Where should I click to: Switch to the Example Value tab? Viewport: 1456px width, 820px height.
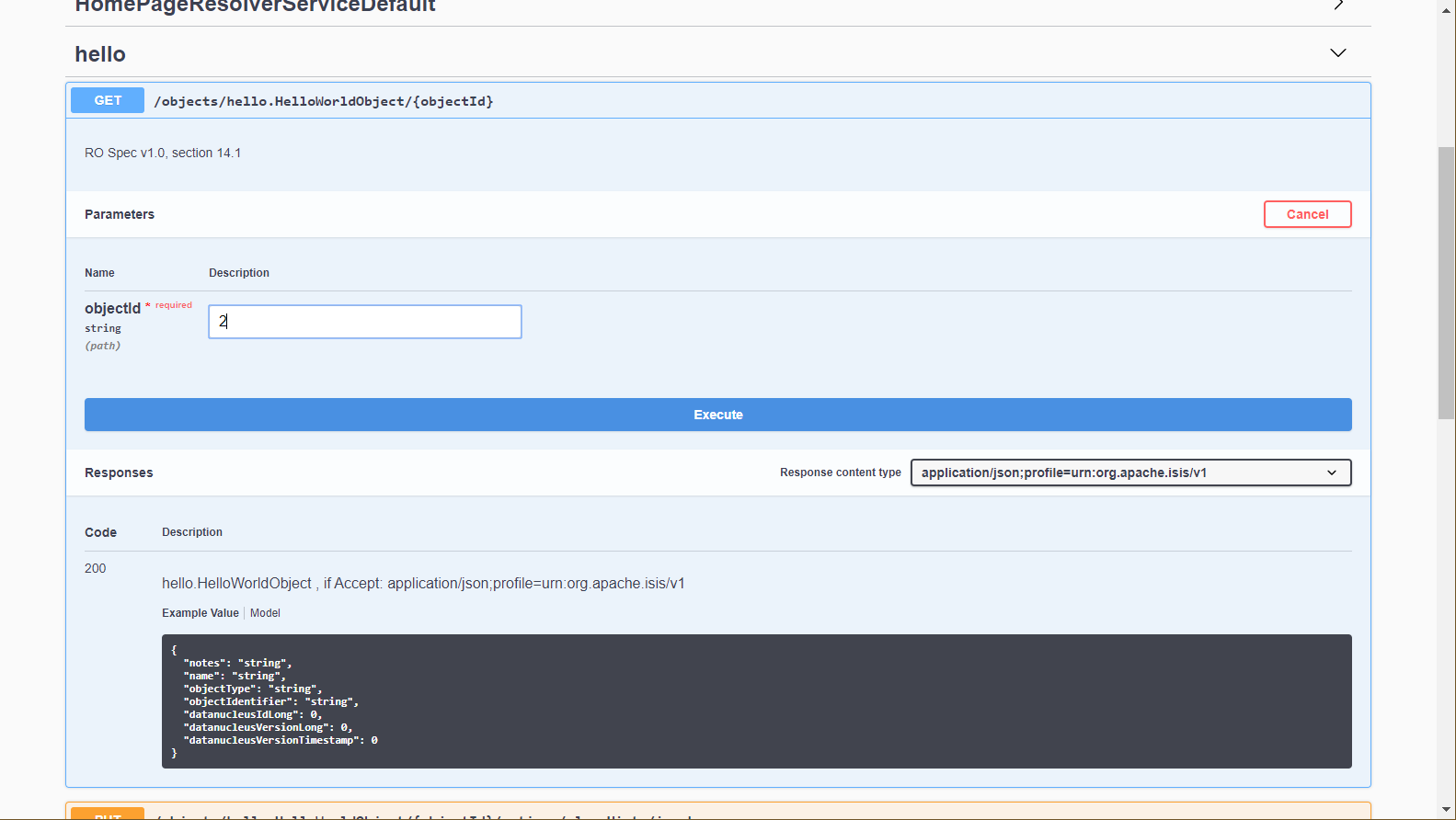click(201, 613)
